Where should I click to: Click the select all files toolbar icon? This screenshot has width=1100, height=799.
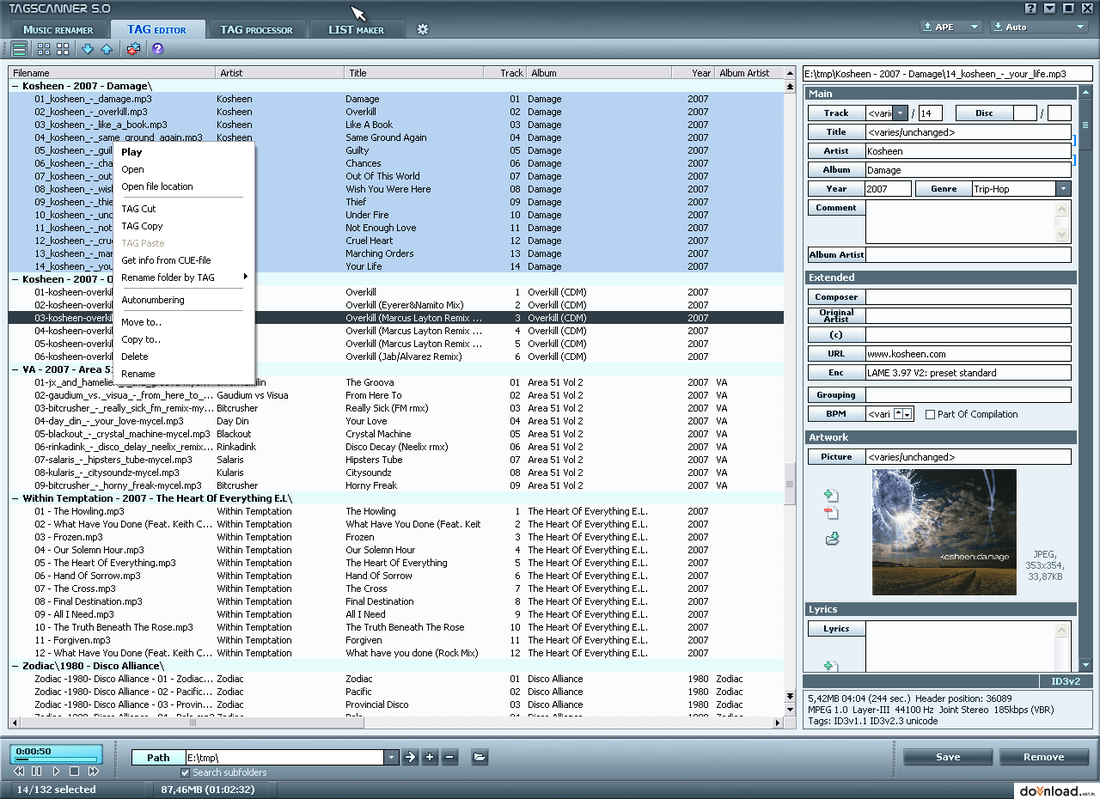(43, 49)
